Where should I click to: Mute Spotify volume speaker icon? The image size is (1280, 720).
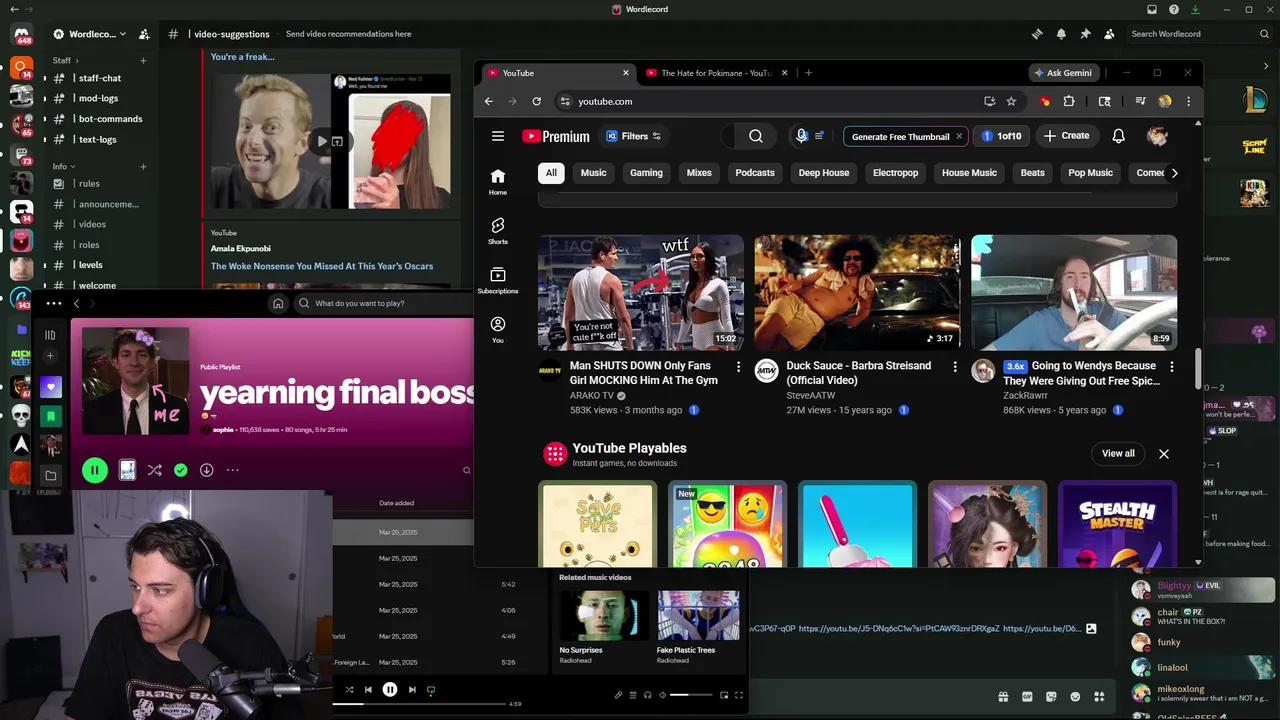click(662, 695)
